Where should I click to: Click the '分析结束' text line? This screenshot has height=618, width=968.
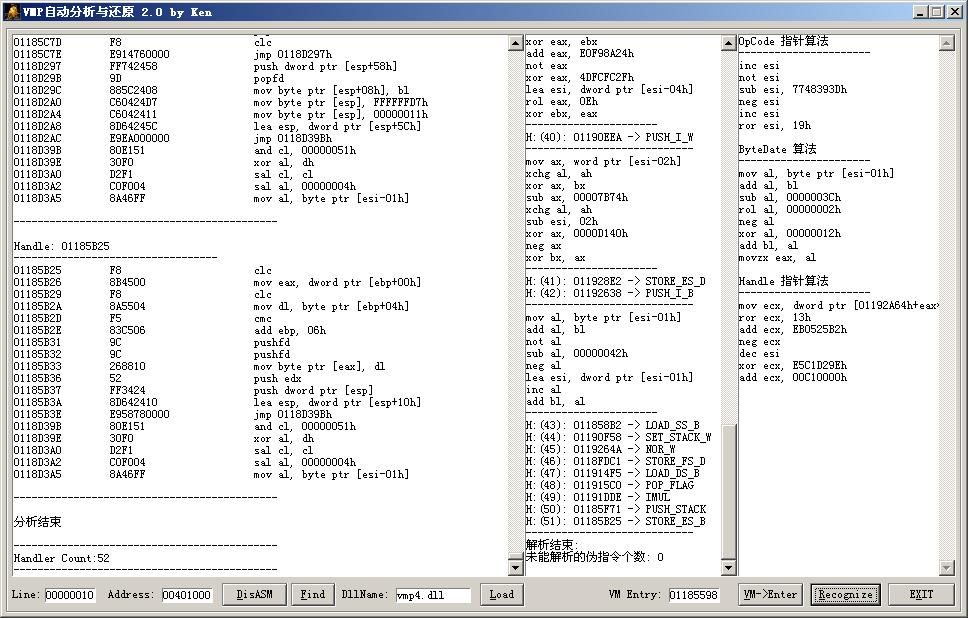coord(38,522)
